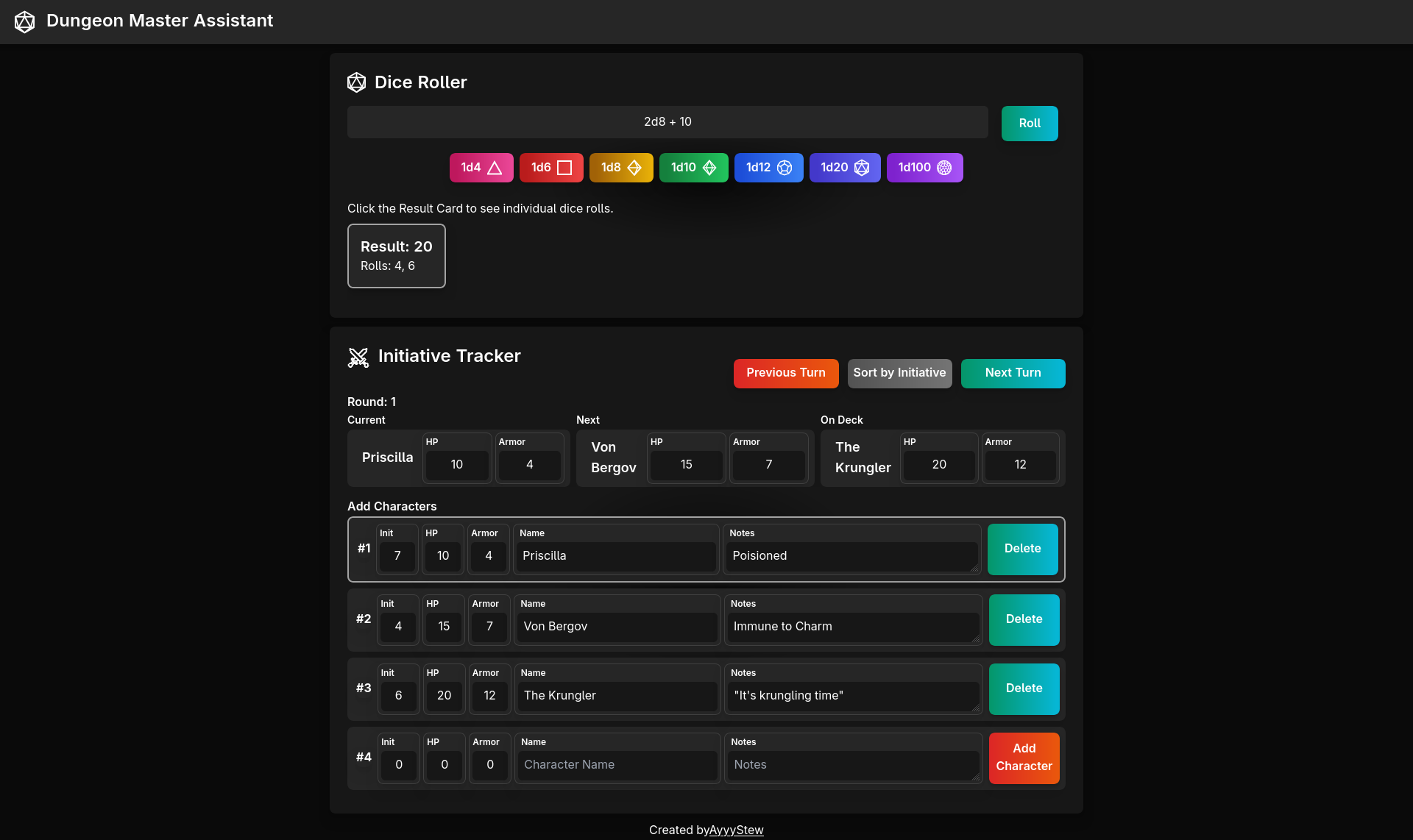Add a 1d10 die to the roll
Viewport: 1413px width, 840px height.
694,168
